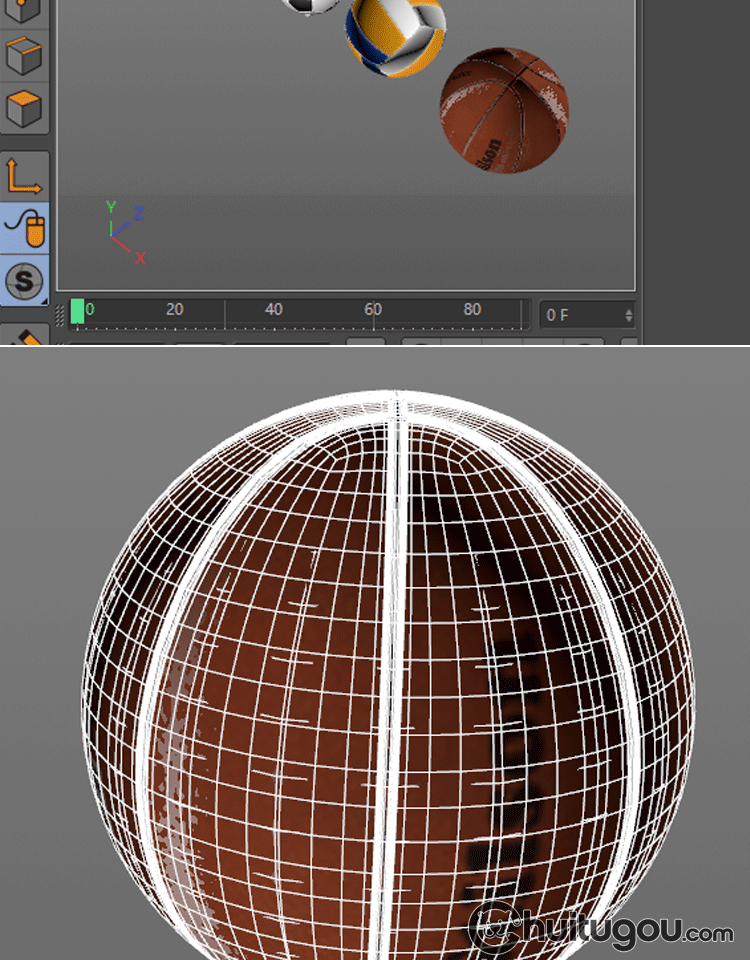750x960 pixels.
Task: Select the Edges mode cube icon
Action: [23, 55]
